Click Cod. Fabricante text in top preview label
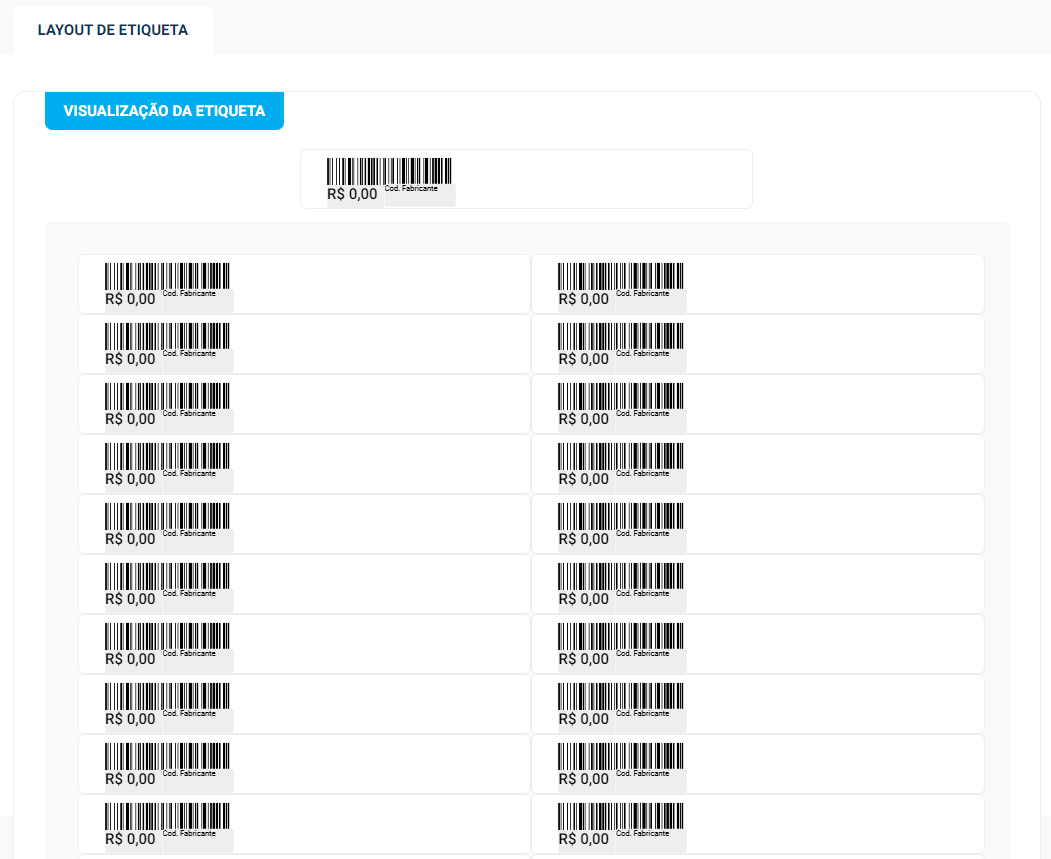 [411, 189]
